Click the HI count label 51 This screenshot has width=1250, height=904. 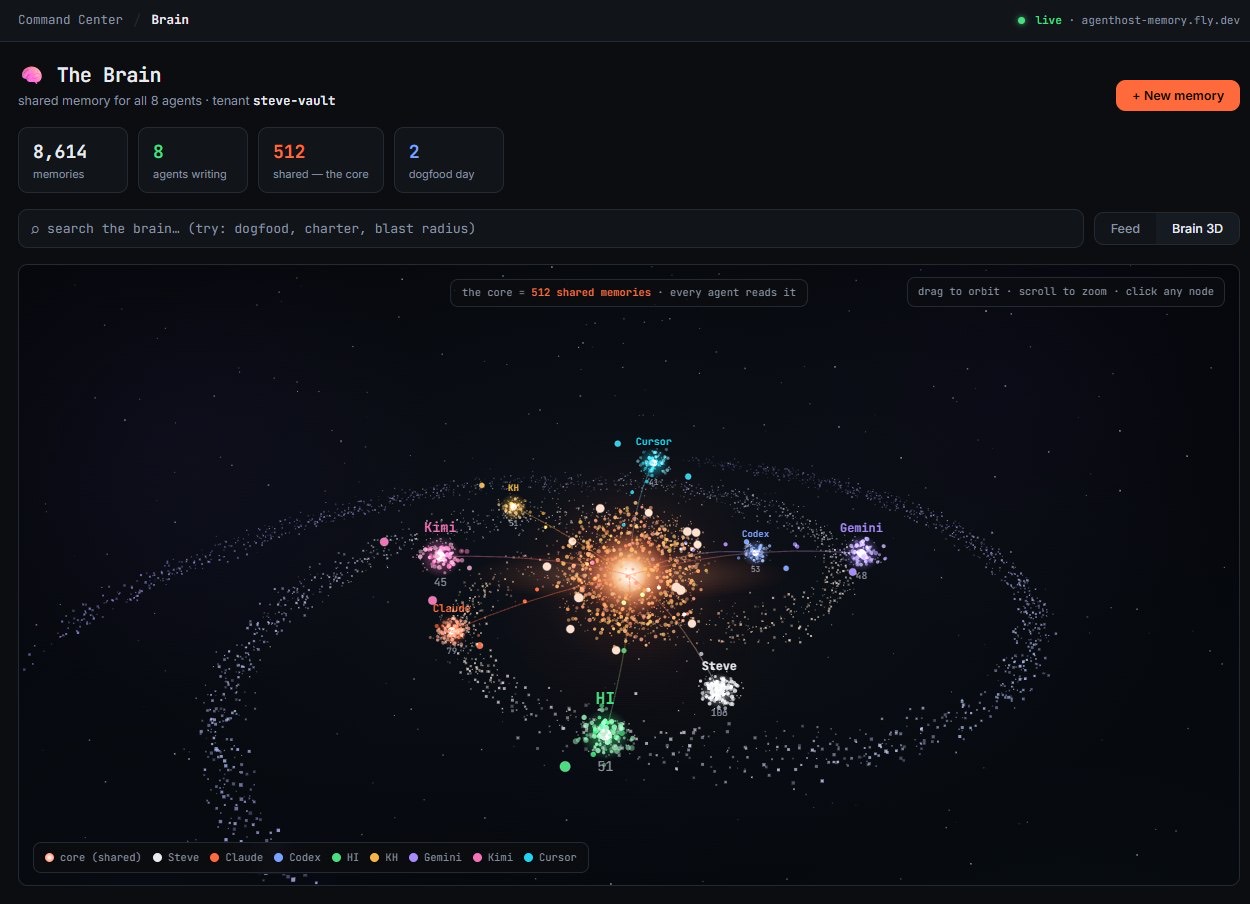coord(605,767)
